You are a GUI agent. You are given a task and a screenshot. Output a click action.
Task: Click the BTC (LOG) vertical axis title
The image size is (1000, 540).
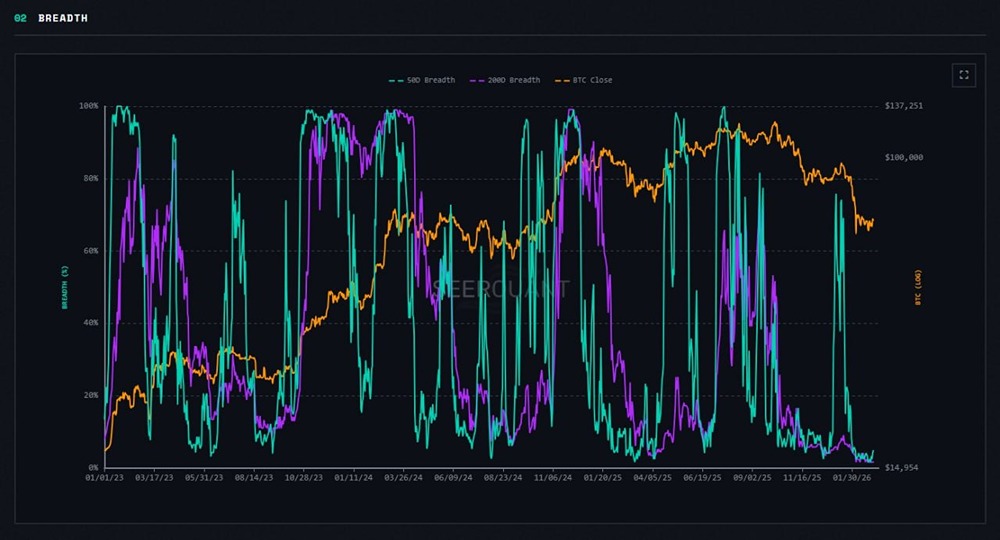pos(918,288)
